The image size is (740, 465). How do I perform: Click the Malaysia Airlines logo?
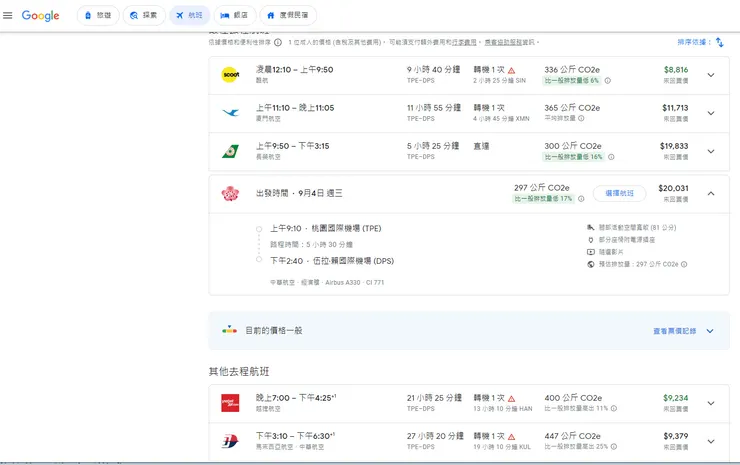coord(230,441)
